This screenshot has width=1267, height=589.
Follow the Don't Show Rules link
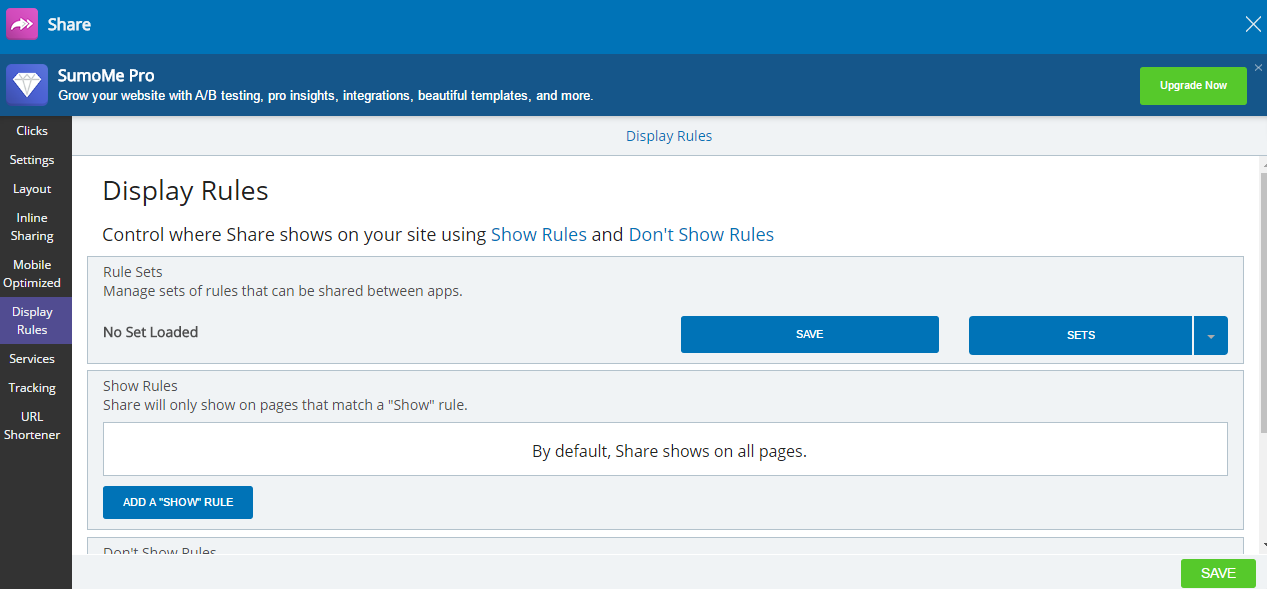(x=701, y=235)
